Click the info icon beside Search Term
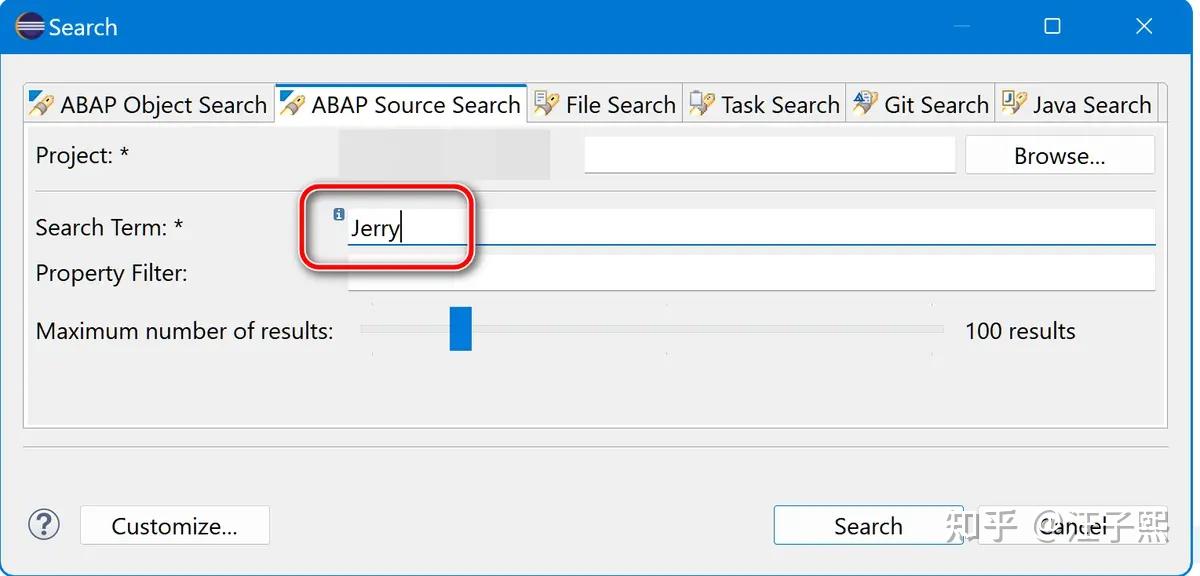 tap(339, 213)
